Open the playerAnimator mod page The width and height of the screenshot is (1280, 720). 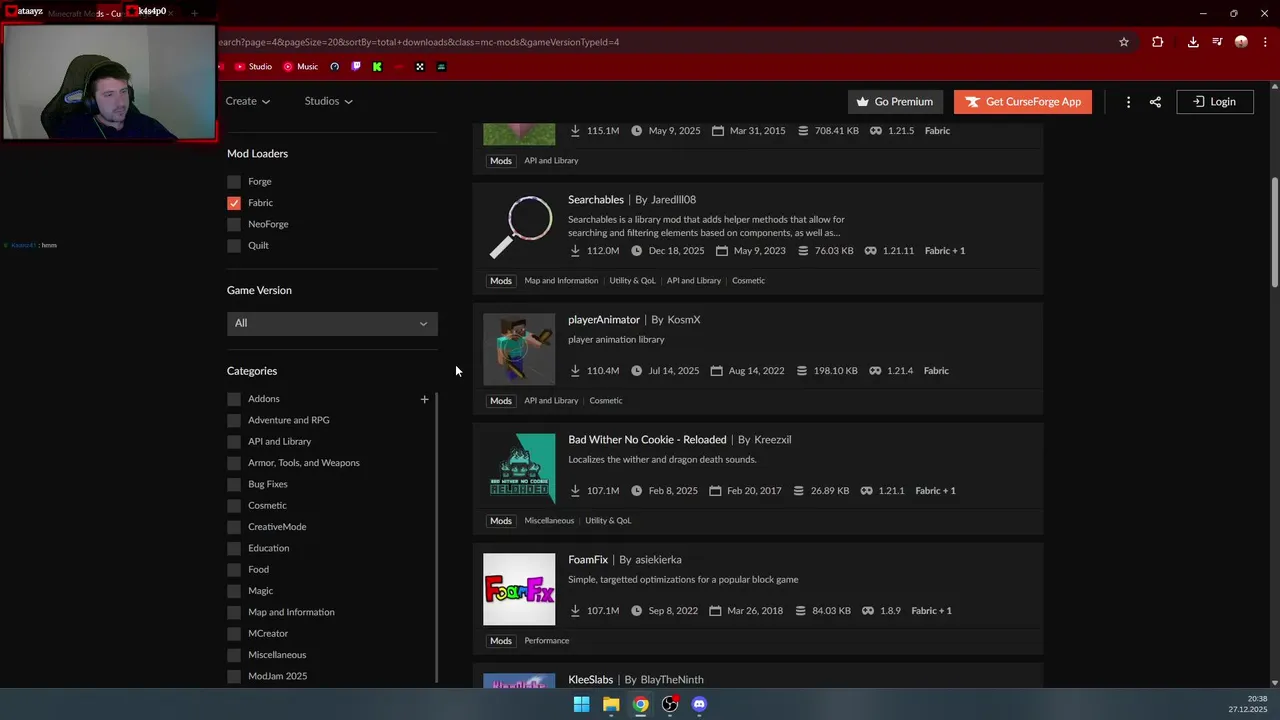pos(604,320)
